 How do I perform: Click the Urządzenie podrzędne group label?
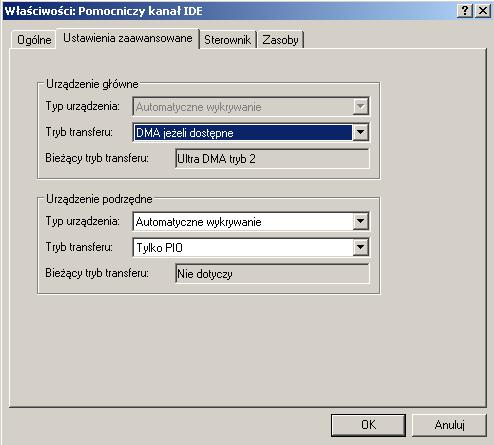click(99, 199)
